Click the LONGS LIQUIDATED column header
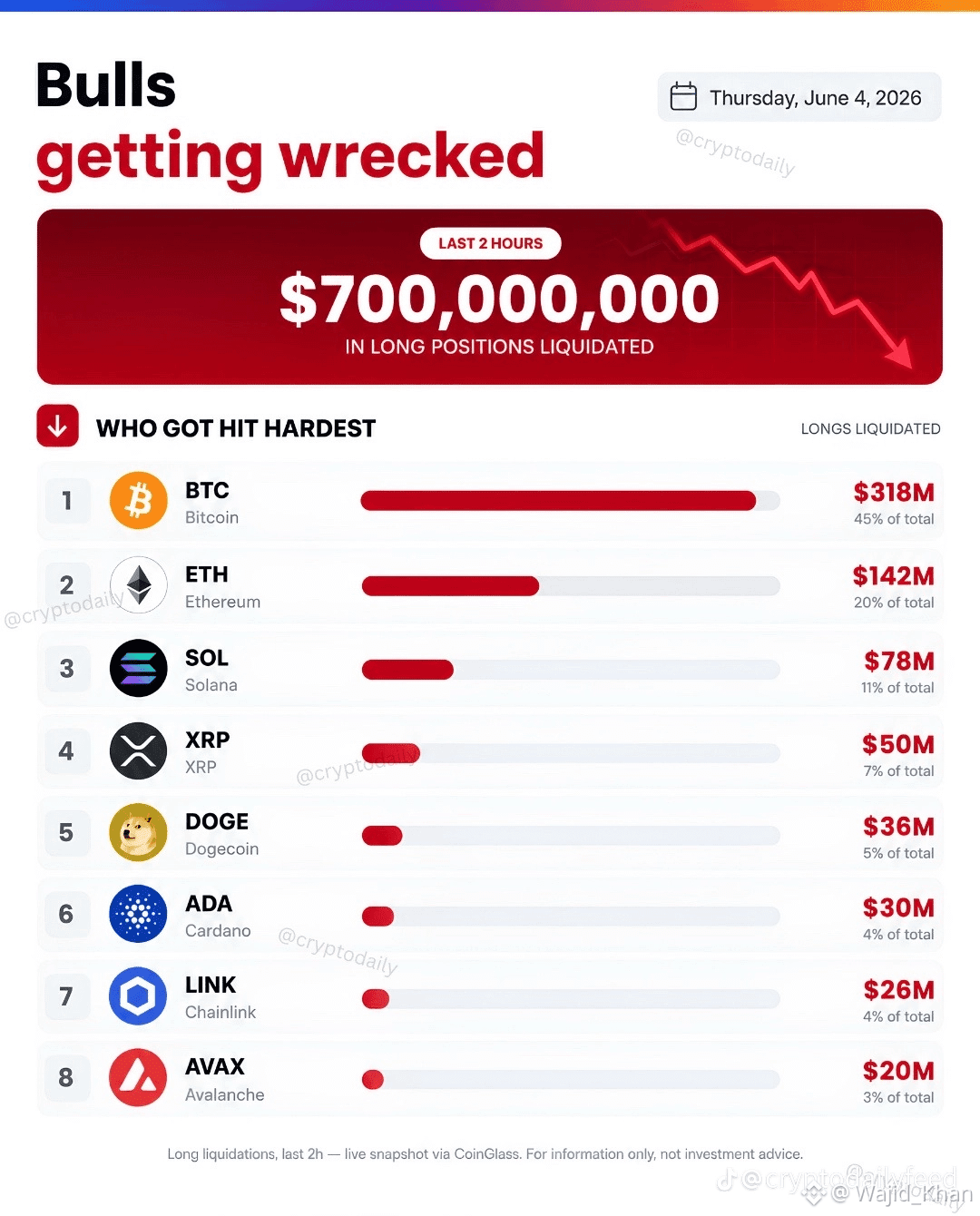The width and height of the screenshot is (980, 1216). tap(870, 429)
